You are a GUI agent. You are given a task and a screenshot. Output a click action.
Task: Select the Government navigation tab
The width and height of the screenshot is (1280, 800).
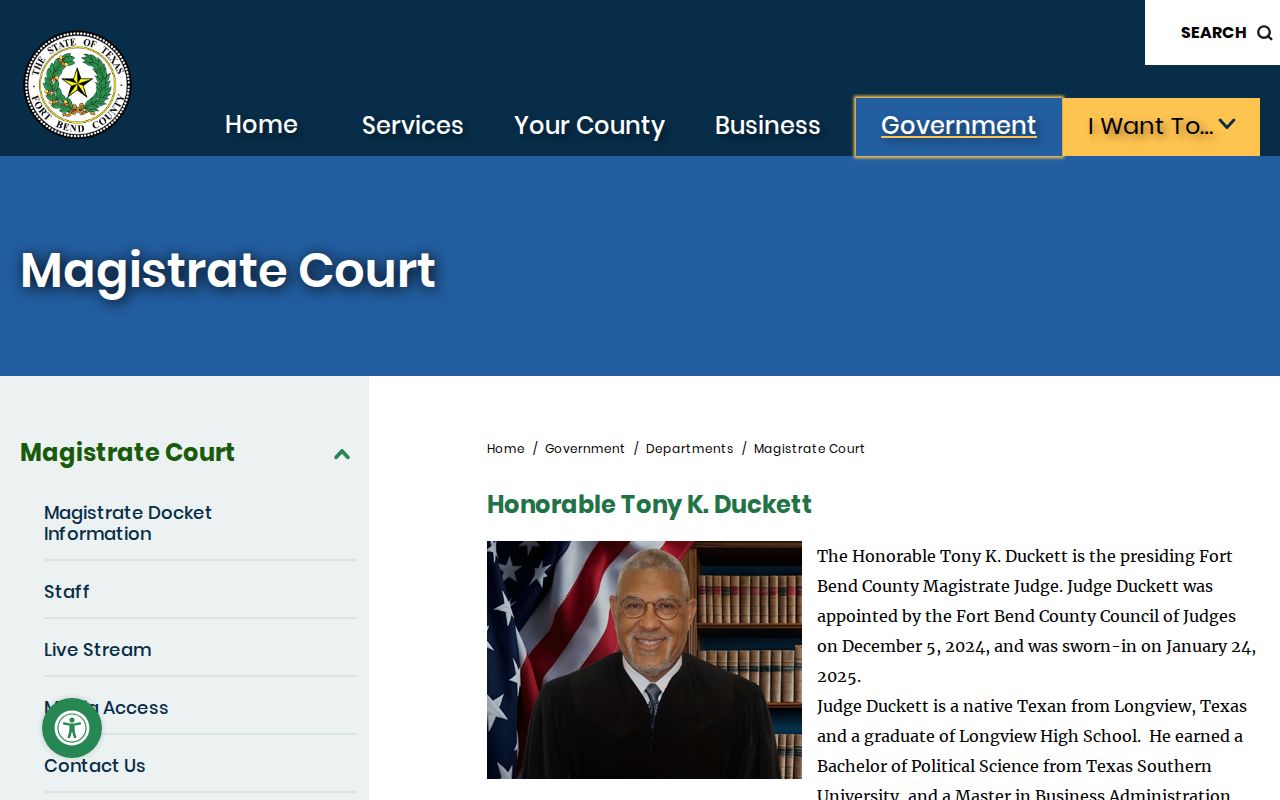[x=958, y=126]
